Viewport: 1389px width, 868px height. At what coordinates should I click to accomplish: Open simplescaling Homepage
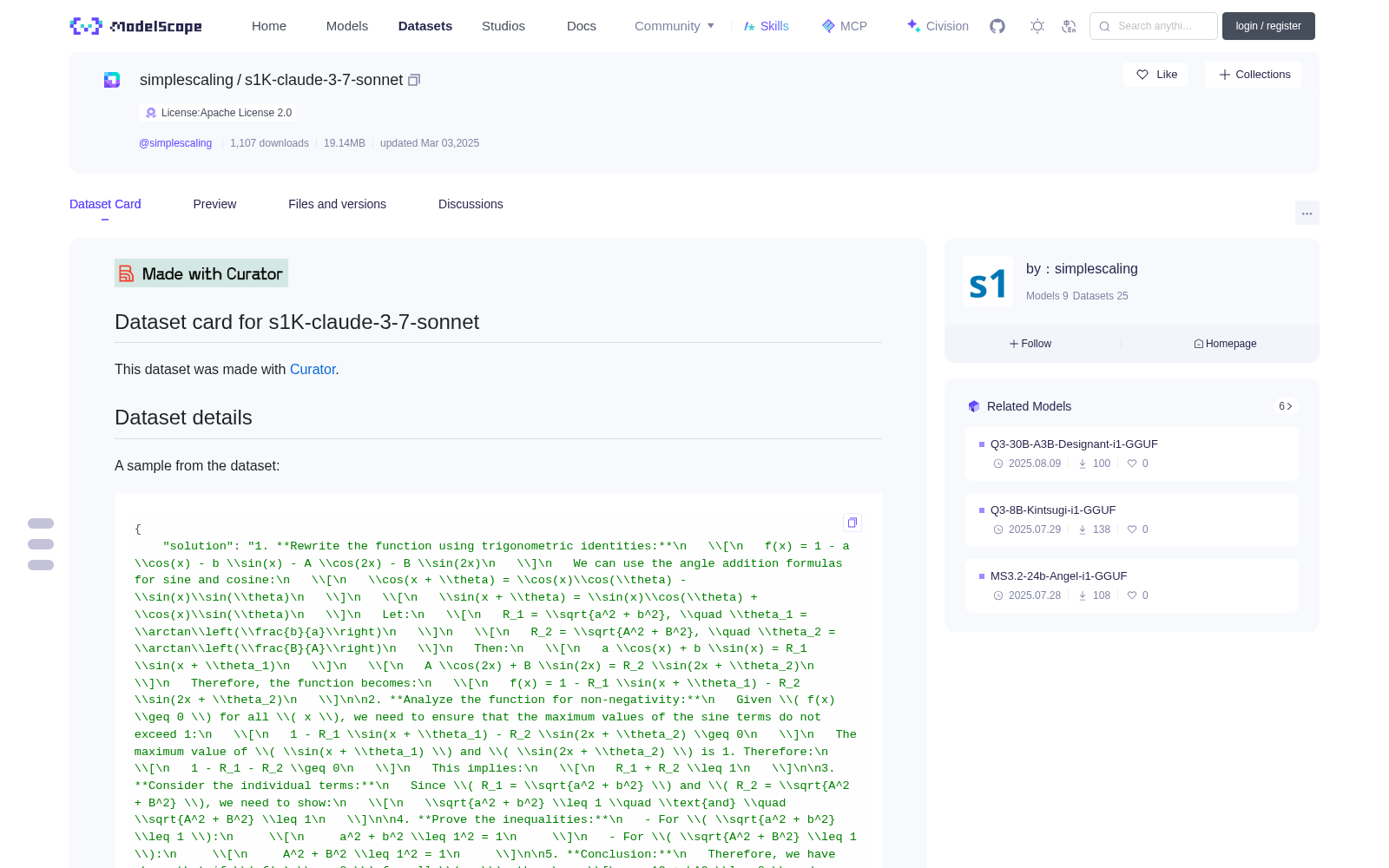[x=1225, y=344]
